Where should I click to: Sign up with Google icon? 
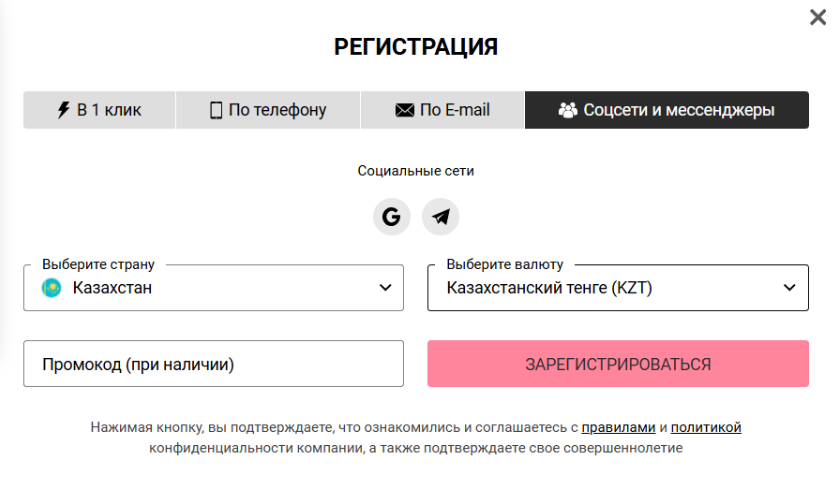pyautogui.click(x=391, y=217)
